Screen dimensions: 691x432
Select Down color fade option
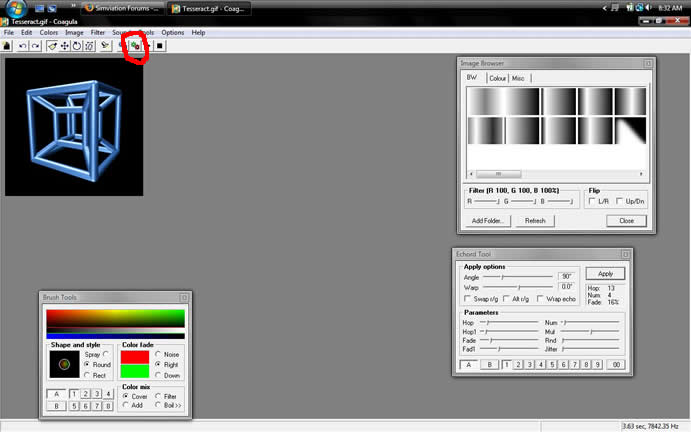tap(158, 375)
